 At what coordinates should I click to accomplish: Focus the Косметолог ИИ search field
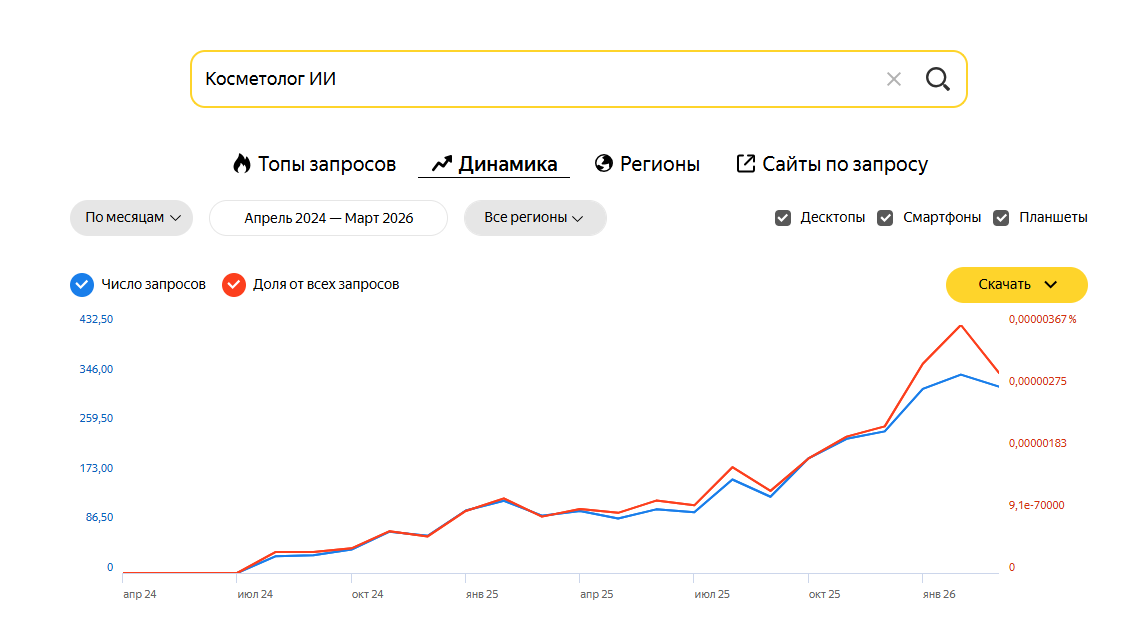click(x=535, y=79)
